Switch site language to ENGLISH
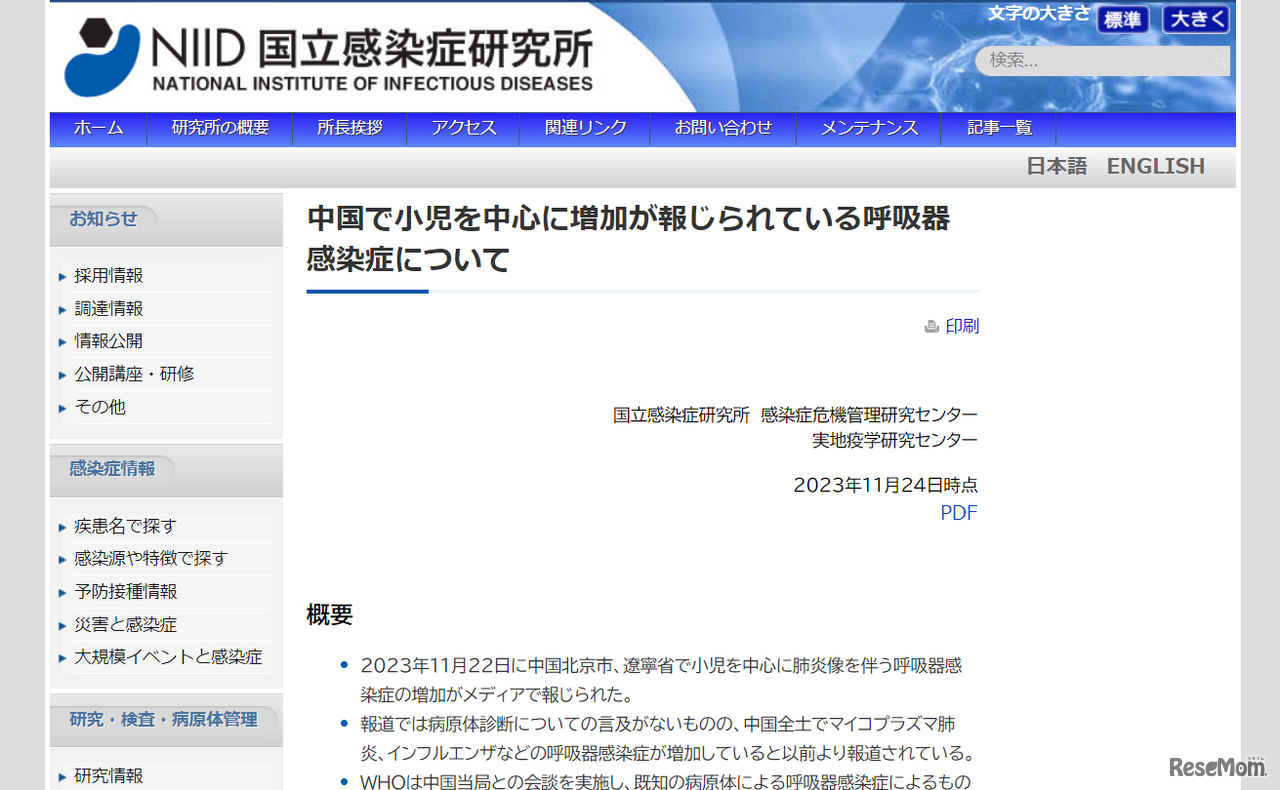This screenshot has width=1280, height=790. [1155, 165]
